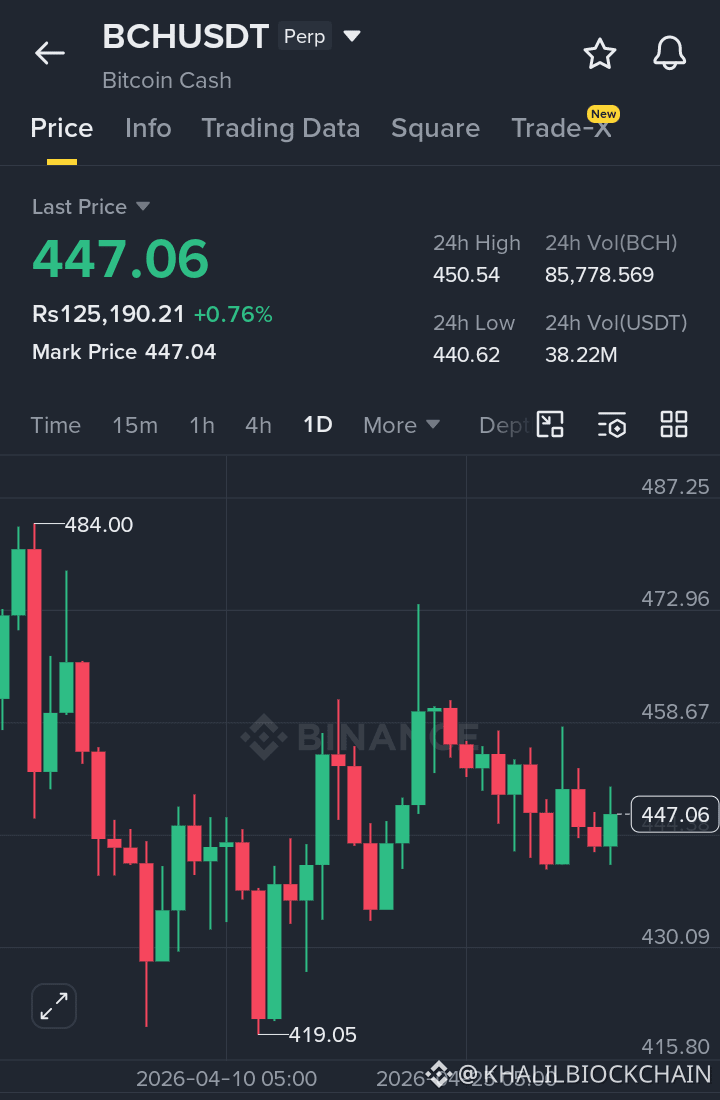
Task: Click the Bitcoin Cash subtitle
Action: click(x=167, y=81)
